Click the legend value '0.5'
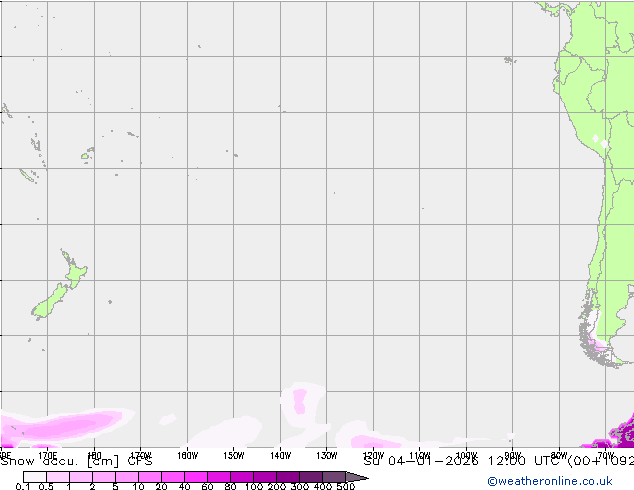Viewport: 634px width, 490px height. [46, 486]
